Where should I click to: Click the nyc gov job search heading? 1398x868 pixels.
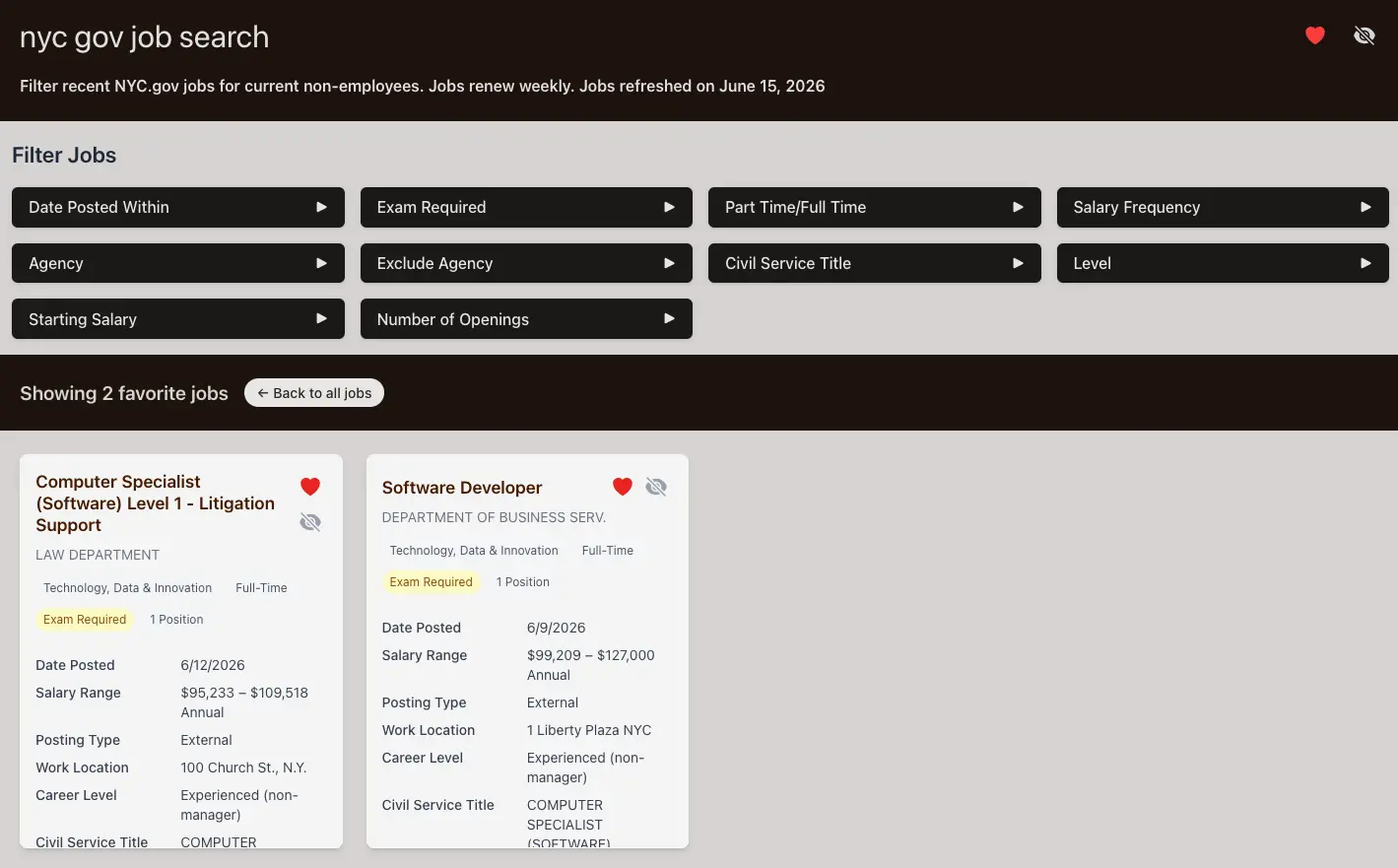pyautogui.click(x=144, y=37)
